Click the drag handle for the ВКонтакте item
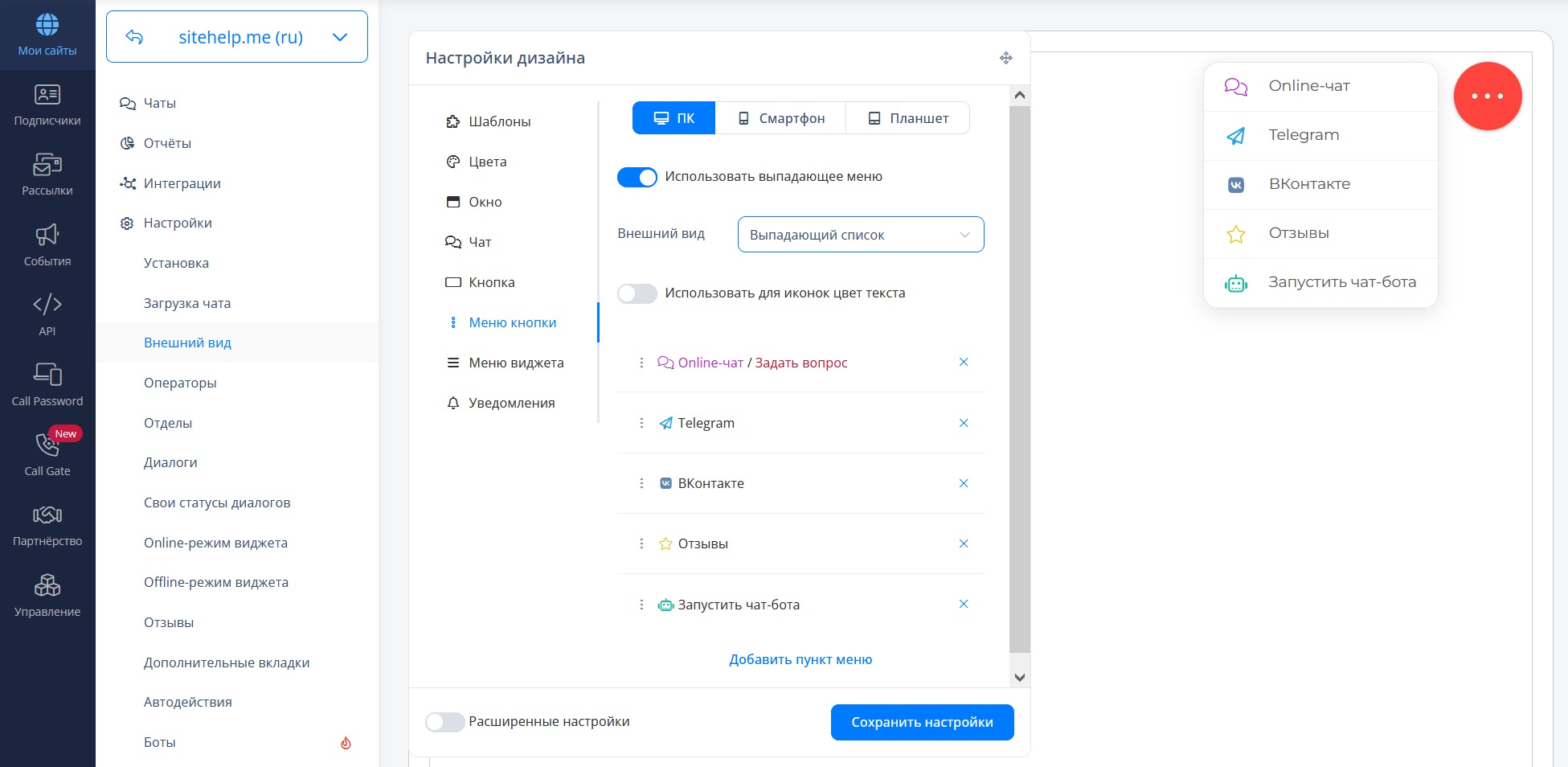1568x767 pixels. [x=641, y=483]
